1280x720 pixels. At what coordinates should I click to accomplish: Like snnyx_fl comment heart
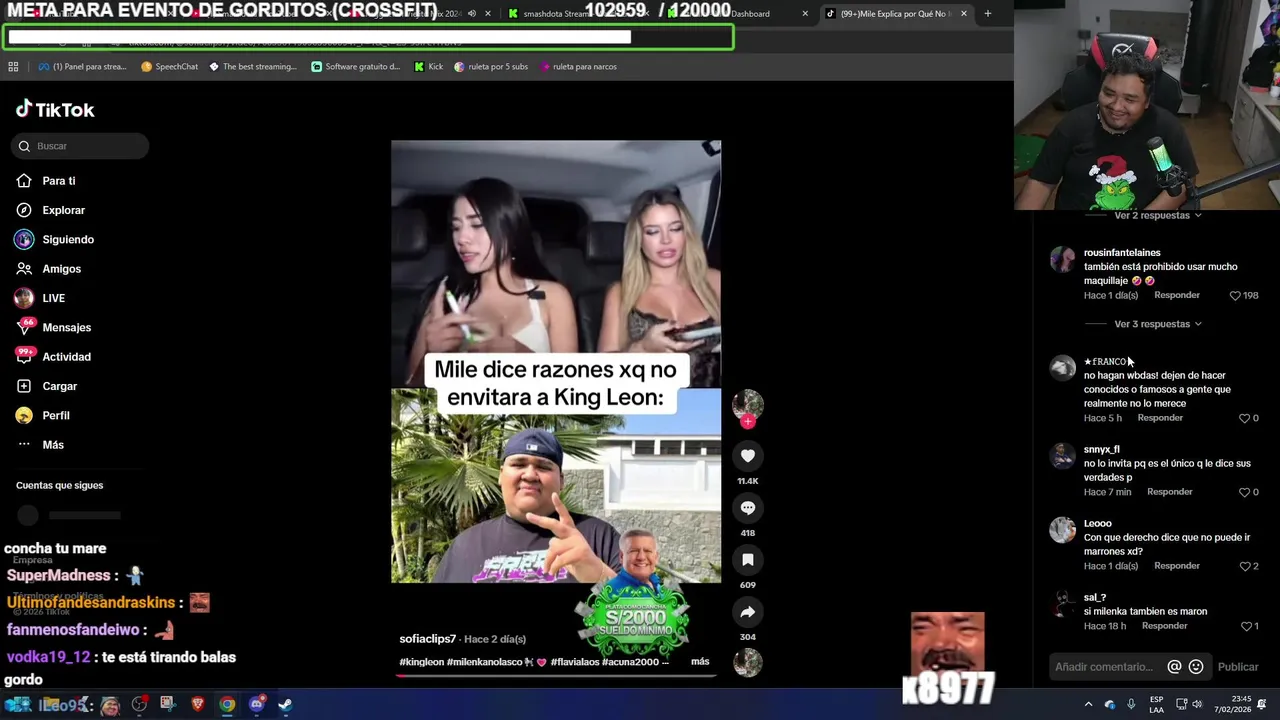coord(1245,492)
